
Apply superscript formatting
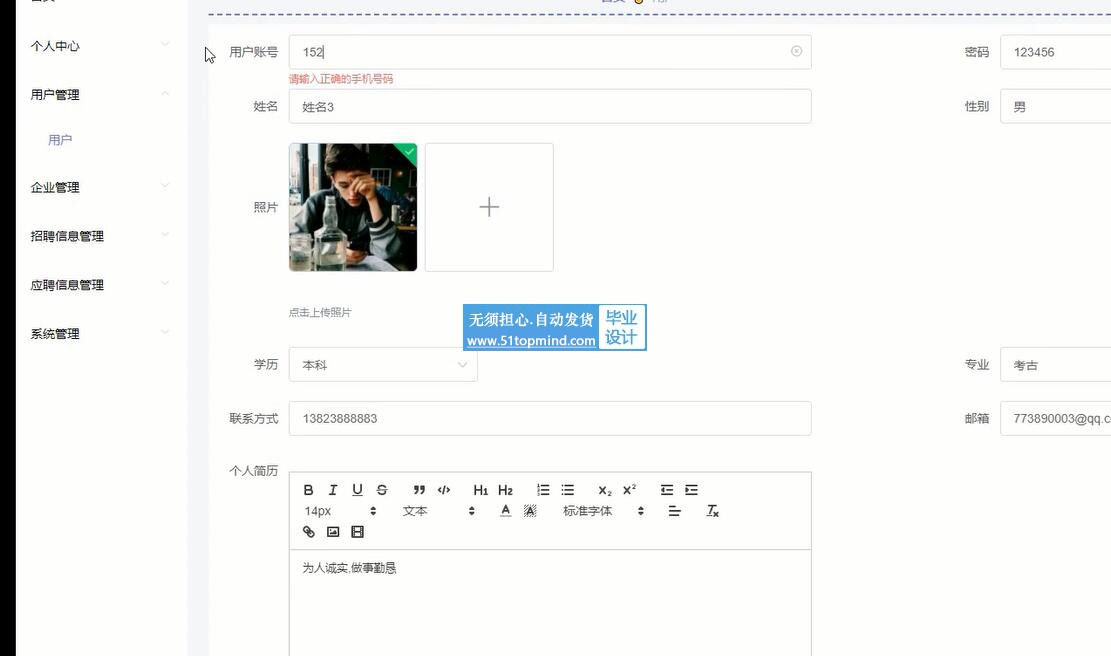pyautogui.click(x=629, y=490)
